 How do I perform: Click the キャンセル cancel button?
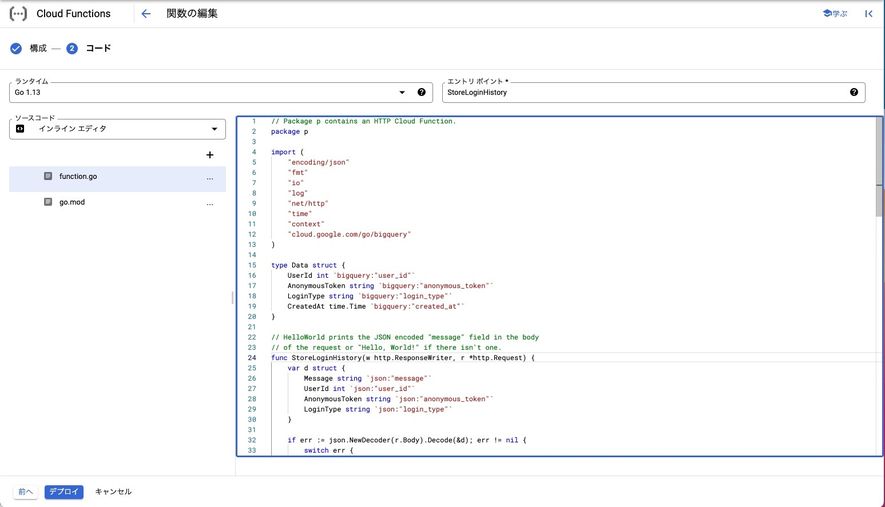point(113,492)
